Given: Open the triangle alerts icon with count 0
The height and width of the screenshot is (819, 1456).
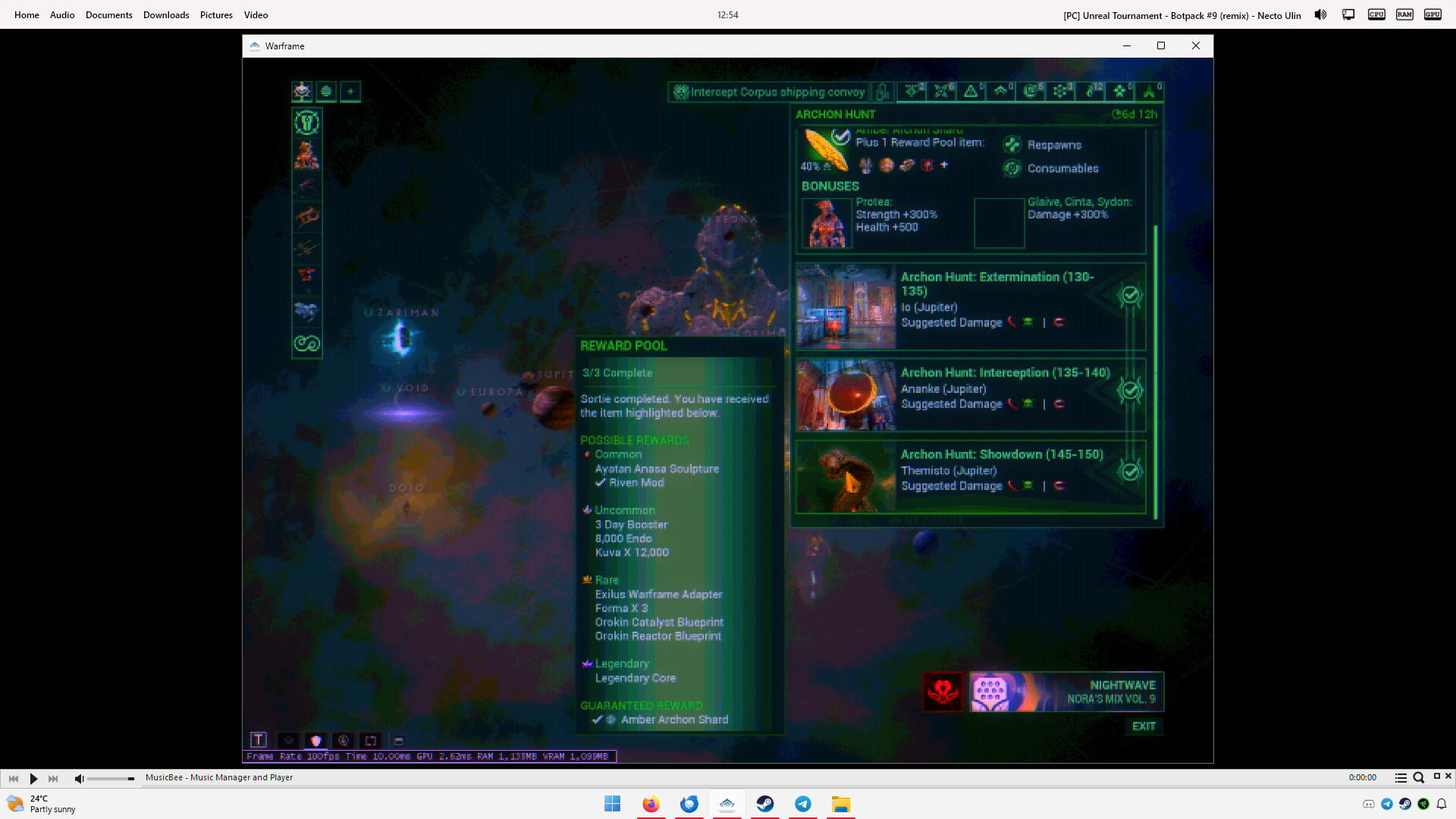Looking at the screenshot, I should [x=971, y=92].
